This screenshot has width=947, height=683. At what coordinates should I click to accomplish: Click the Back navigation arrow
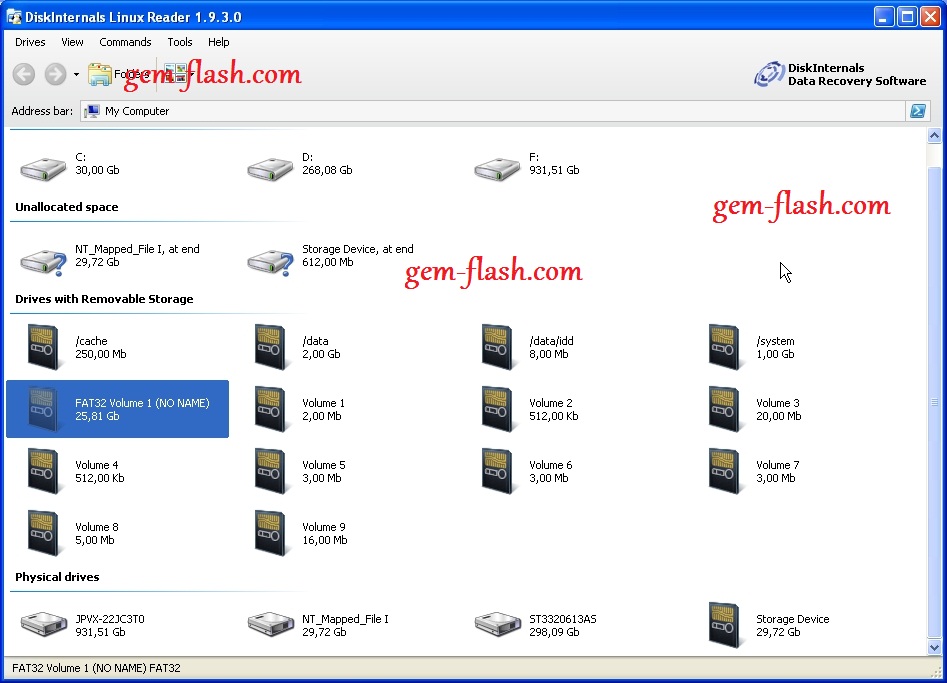point(24,74)
